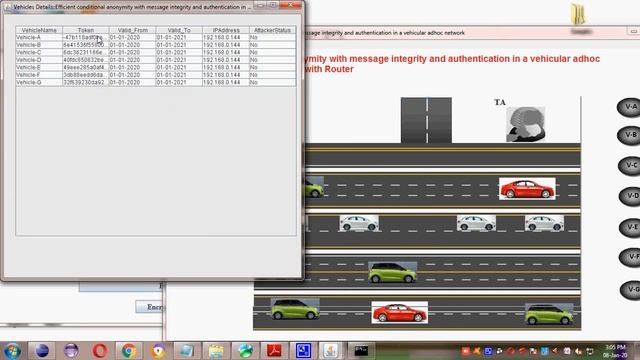Click the Valid_To column header

click(179, 30)
